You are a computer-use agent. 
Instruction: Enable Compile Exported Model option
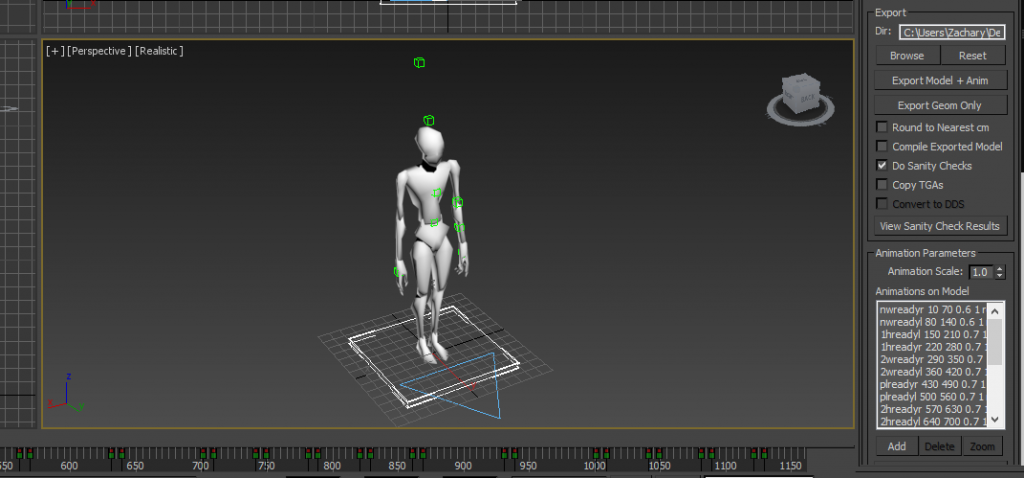(882, 146)
